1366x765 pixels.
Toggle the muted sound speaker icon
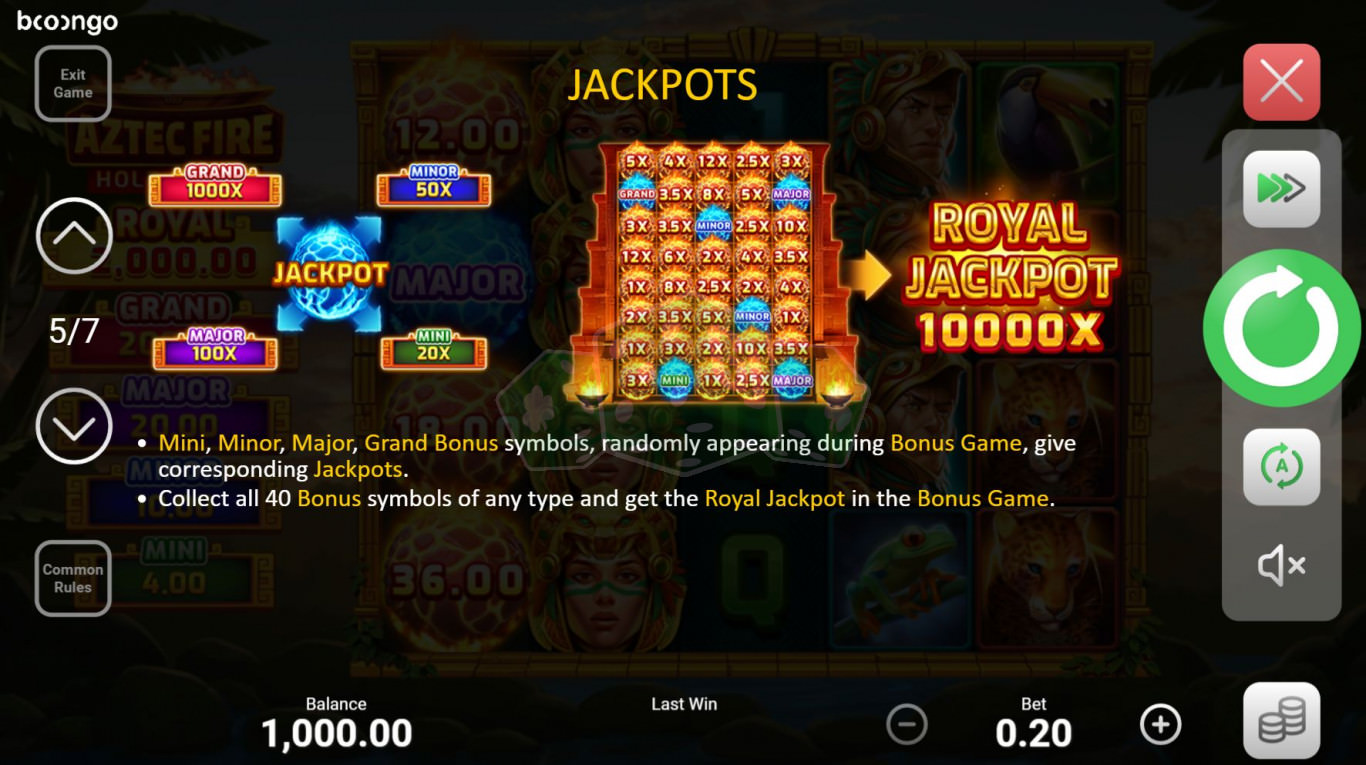[x=1281, y=566]
